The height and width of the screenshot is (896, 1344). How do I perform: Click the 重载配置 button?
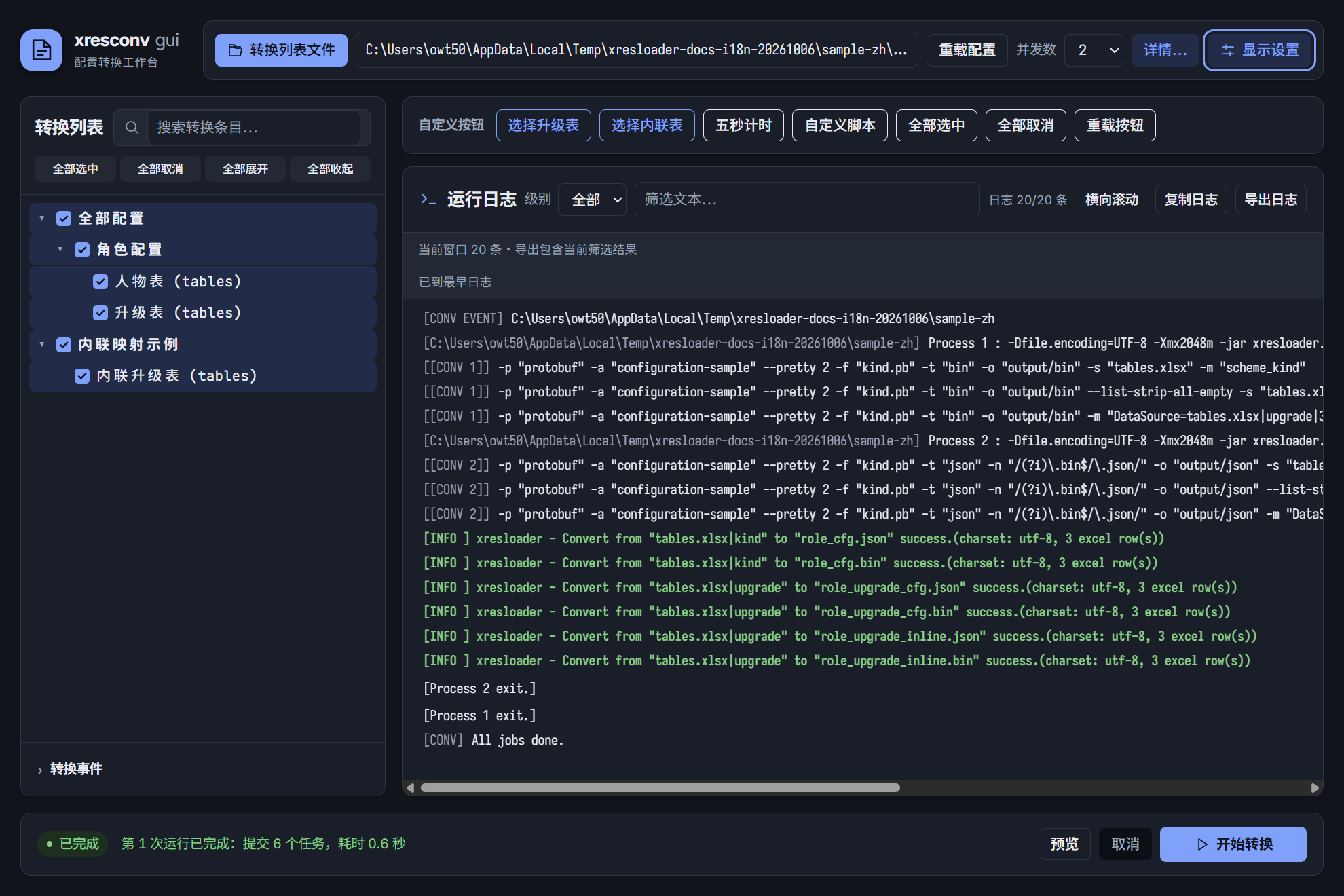coord(967,50)
